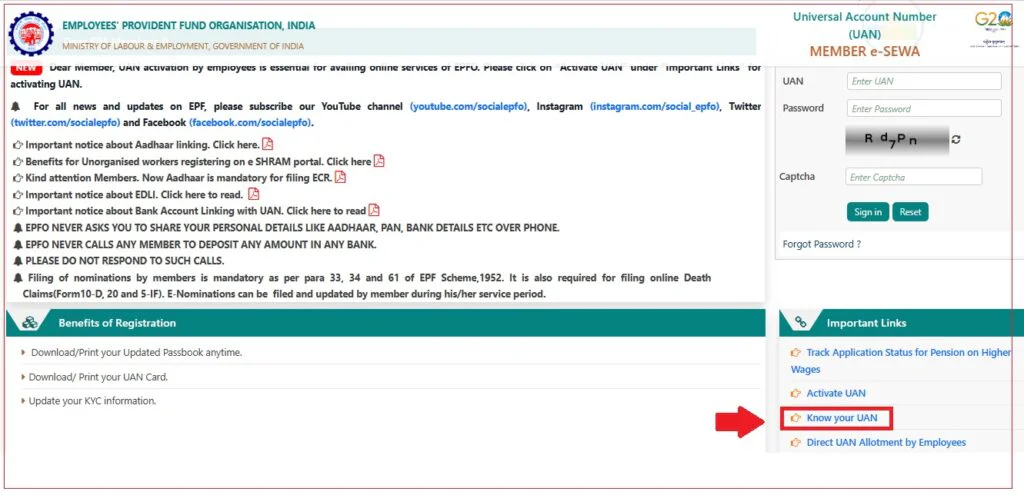This screenshot has height=495, width=1024.
Task: Click 'Important notice about Bank Account Linking' text
Action: pyautogui.click(x=195, y=211)
